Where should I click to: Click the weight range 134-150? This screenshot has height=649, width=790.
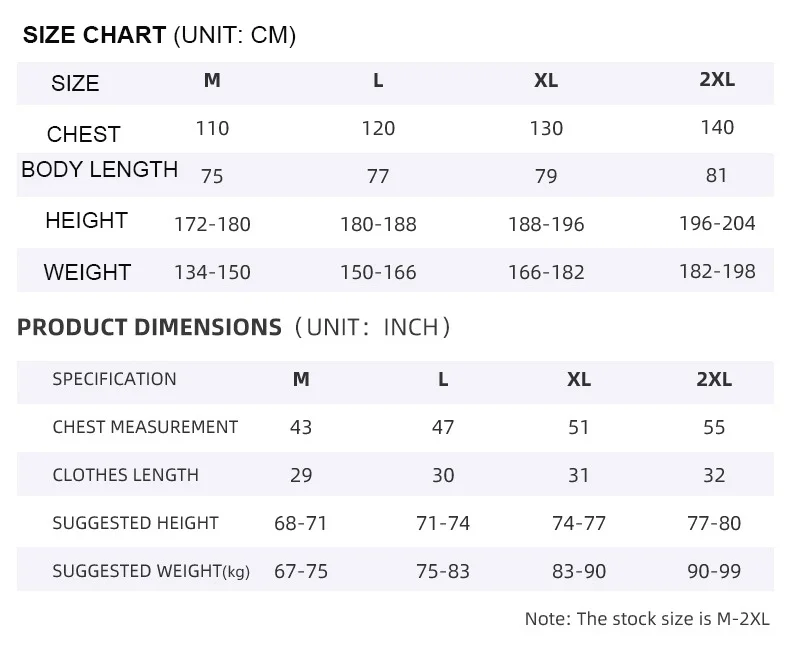coord(212,273)
